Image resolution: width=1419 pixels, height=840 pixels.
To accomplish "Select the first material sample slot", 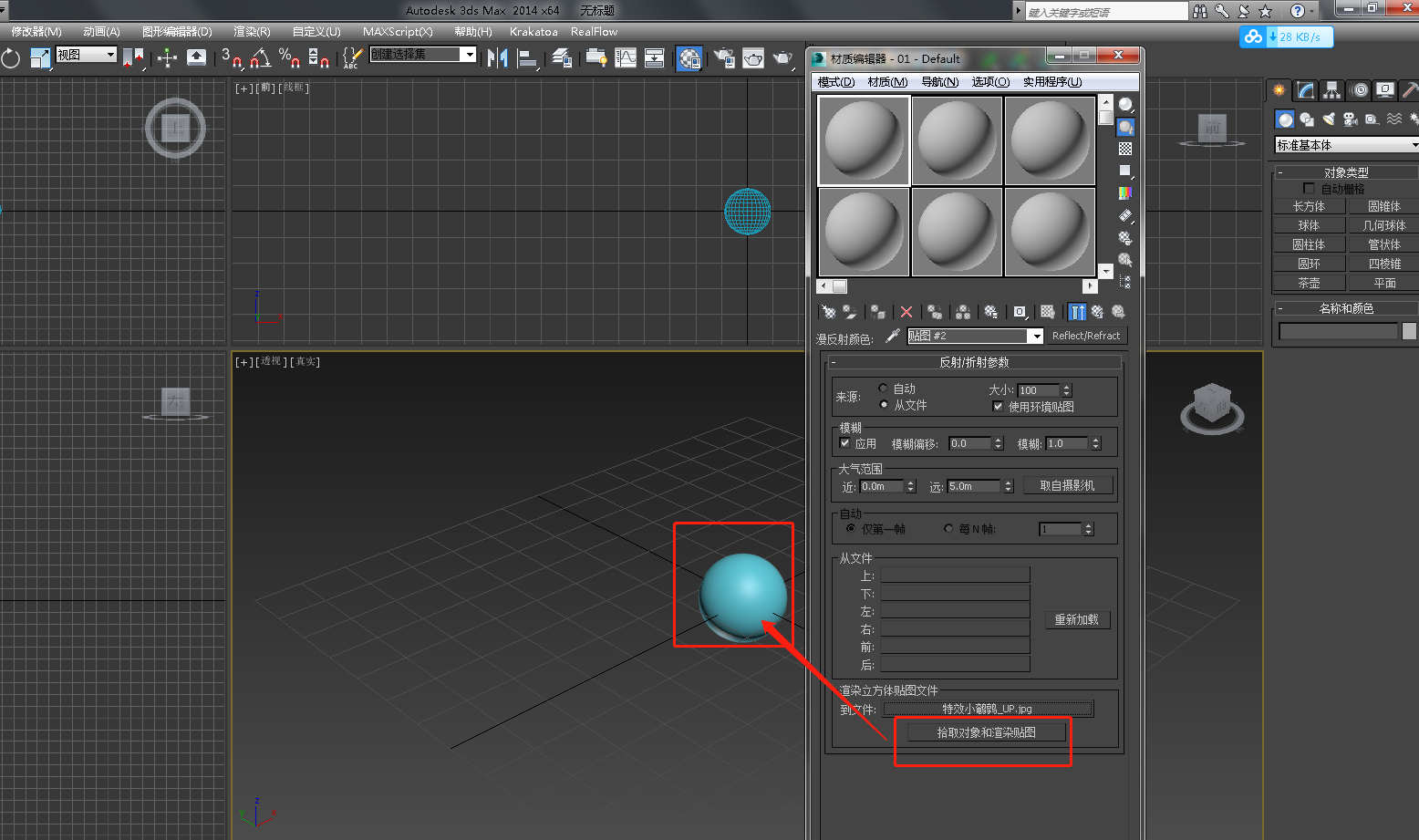I will [865, 140].
